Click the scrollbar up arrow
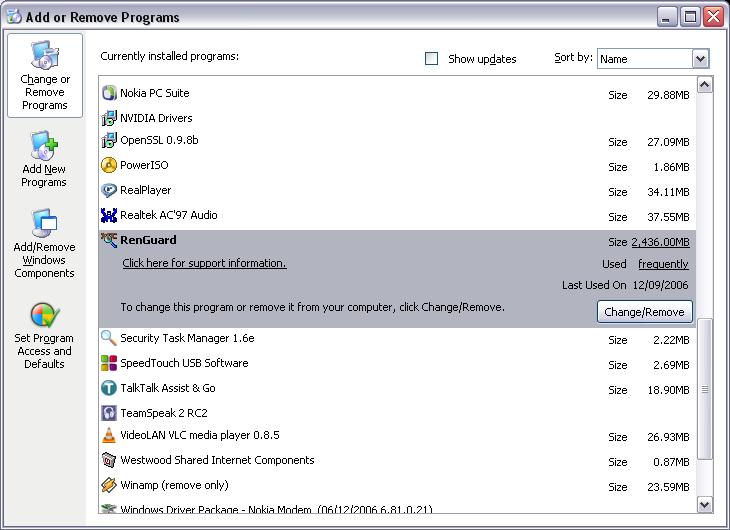Screen dimensions: 730x530 [x=704, y=86]
